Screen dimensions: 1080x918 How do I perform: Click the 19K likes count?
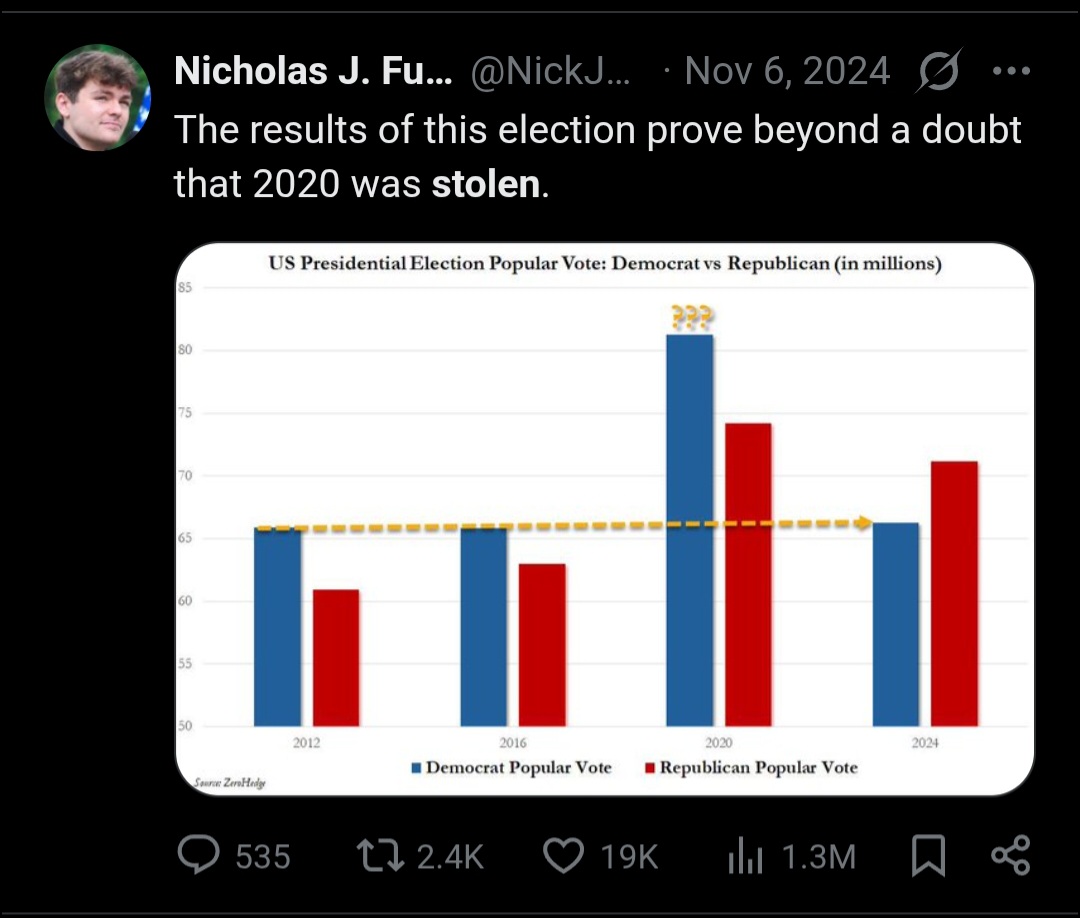pyautogui.click(x=629, y=857)
